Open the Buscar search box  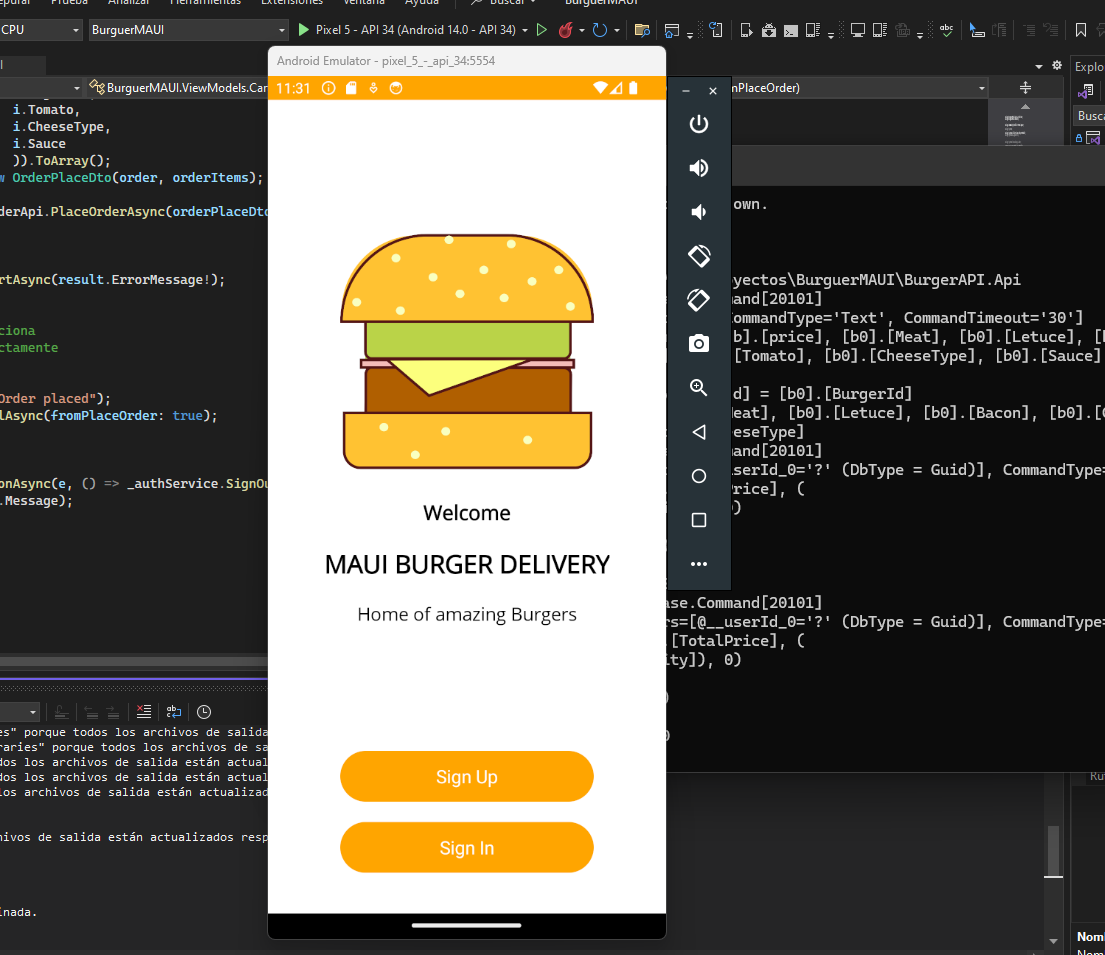tap(505, 3)
